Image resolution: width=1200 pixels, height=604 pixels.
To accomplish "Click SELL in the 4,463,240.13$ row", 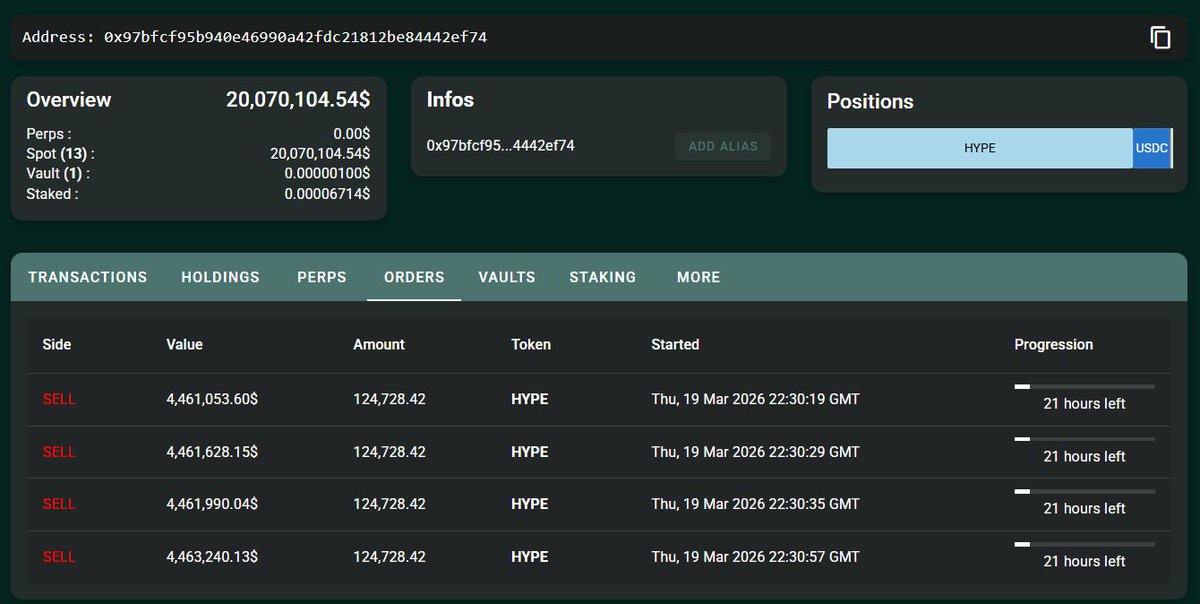I will (59, 557).
